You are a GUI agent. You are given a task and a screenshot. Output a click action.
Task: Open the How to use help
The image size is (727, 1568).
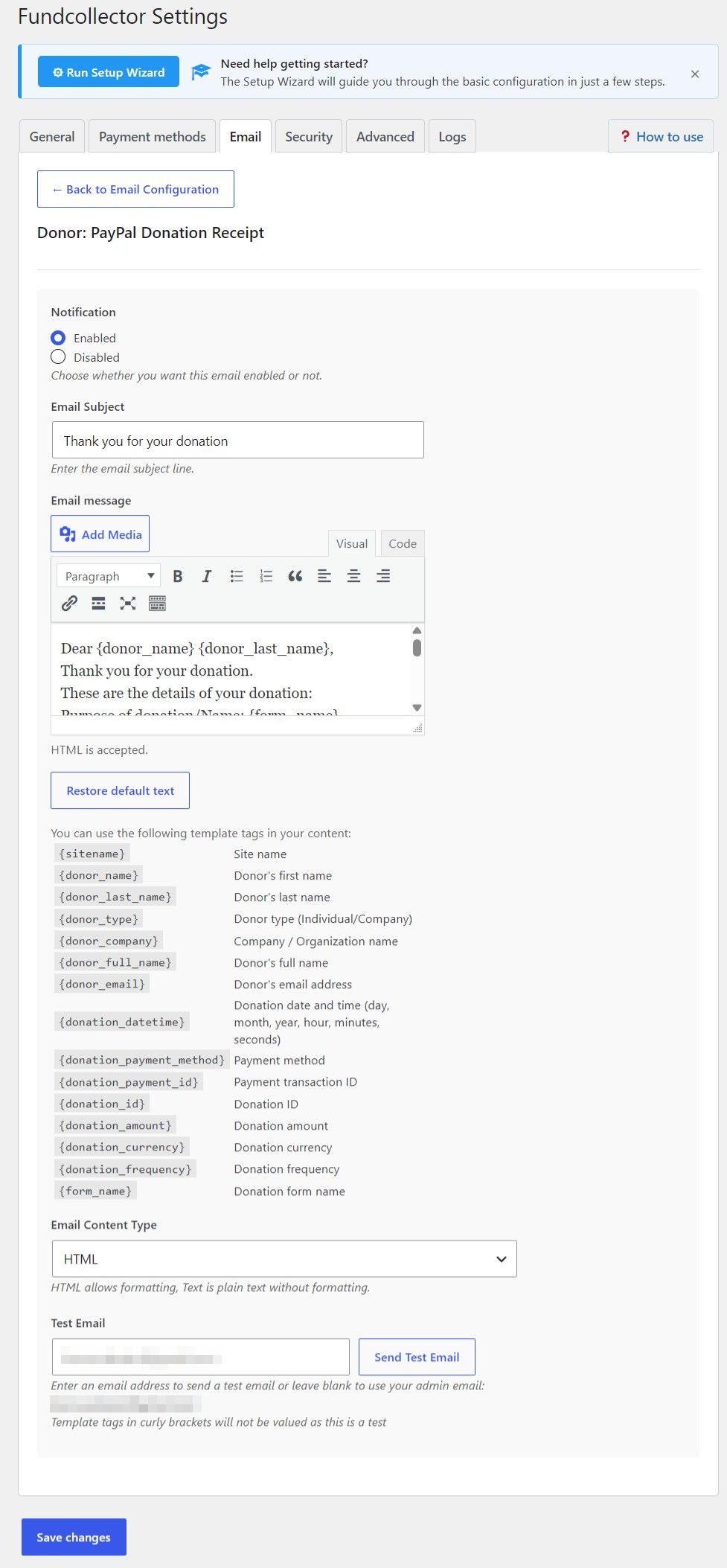coord(661,137)
